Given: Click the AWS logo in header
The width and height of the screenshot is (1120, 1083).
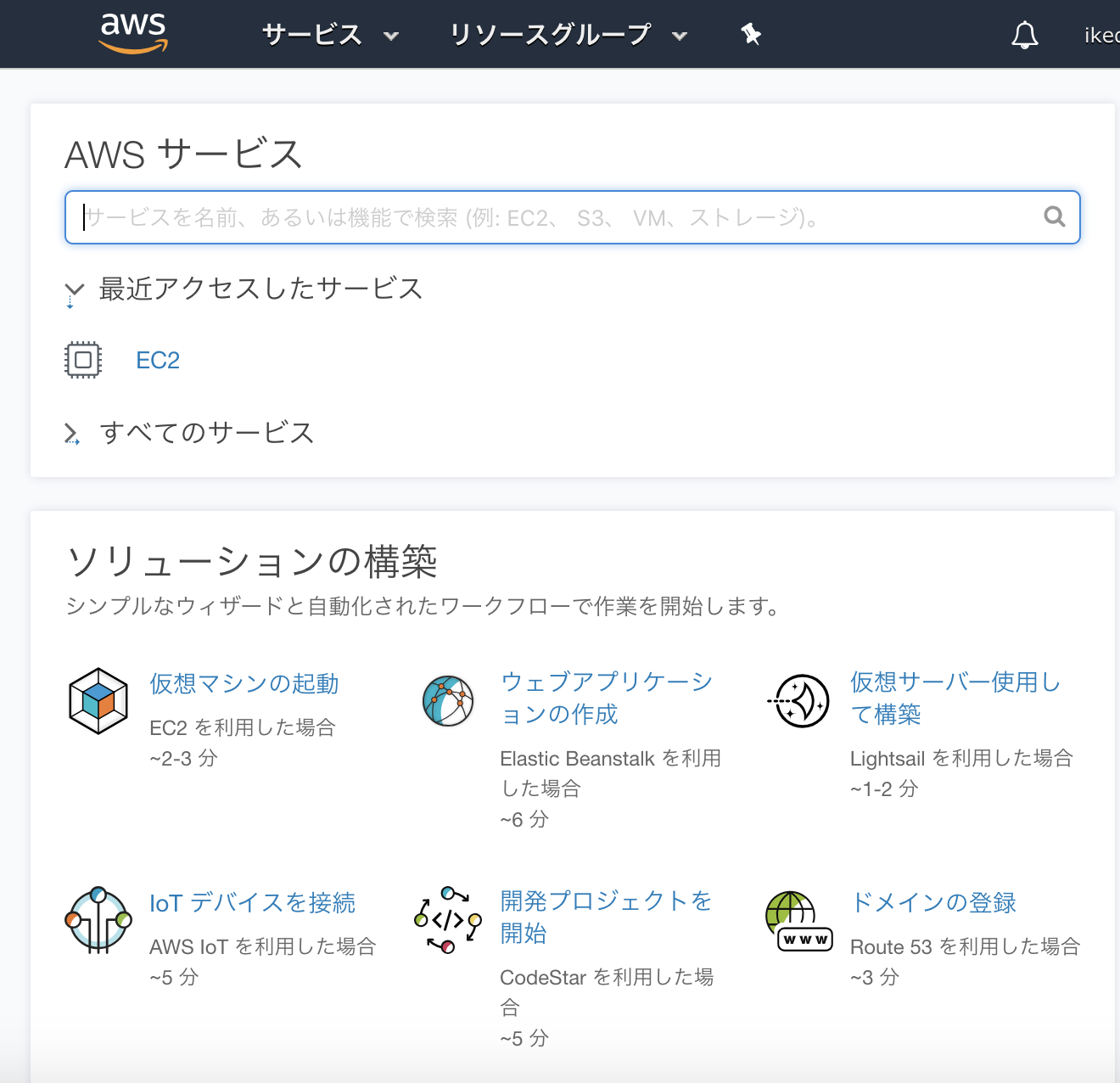Looking at the screenshot, I should coord(133,34).
